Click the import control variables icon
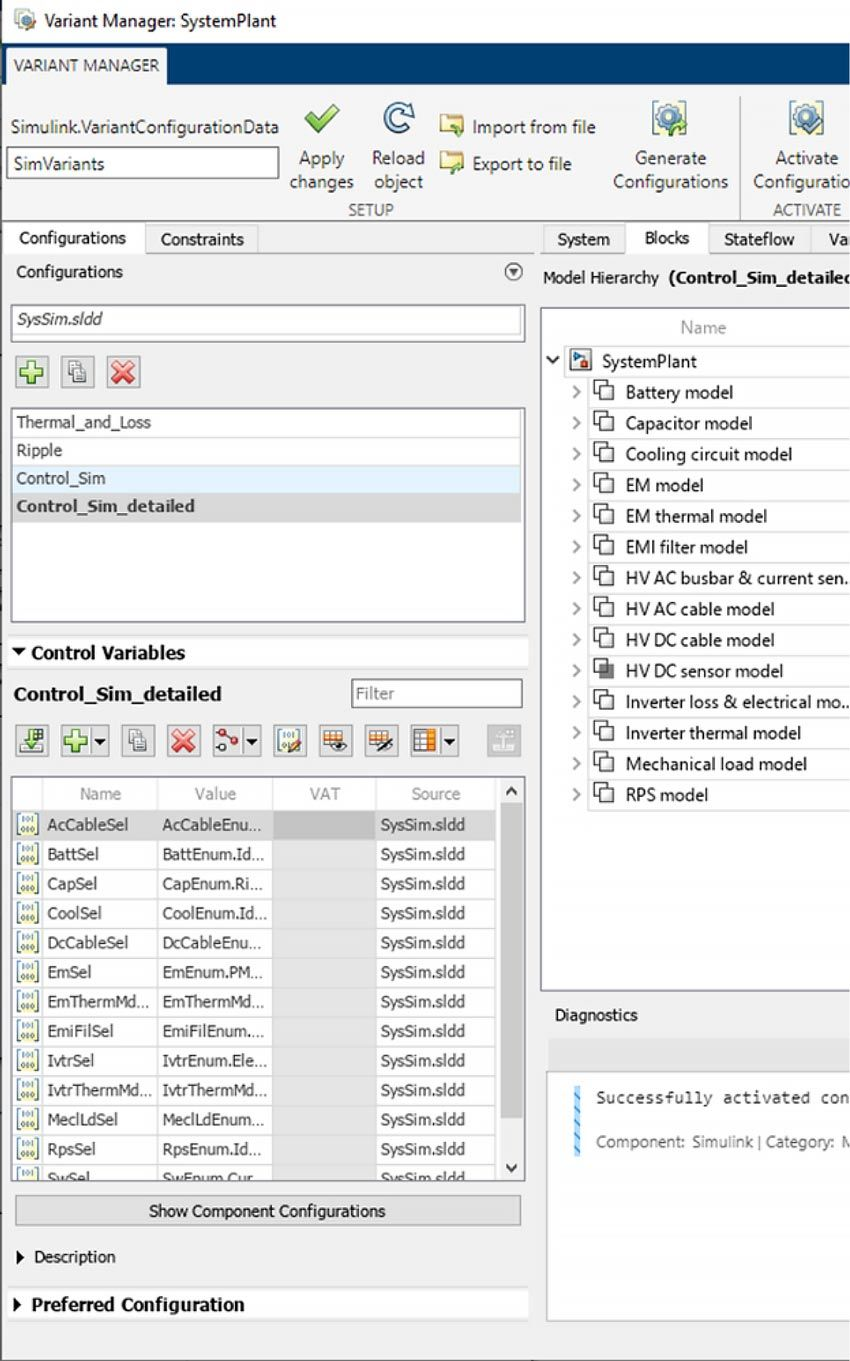 click(32, 741)
